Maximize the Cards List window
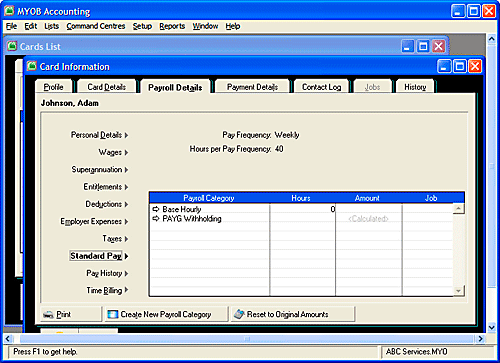The width and height of the screenshot is (500, 363). coord(423,46)
